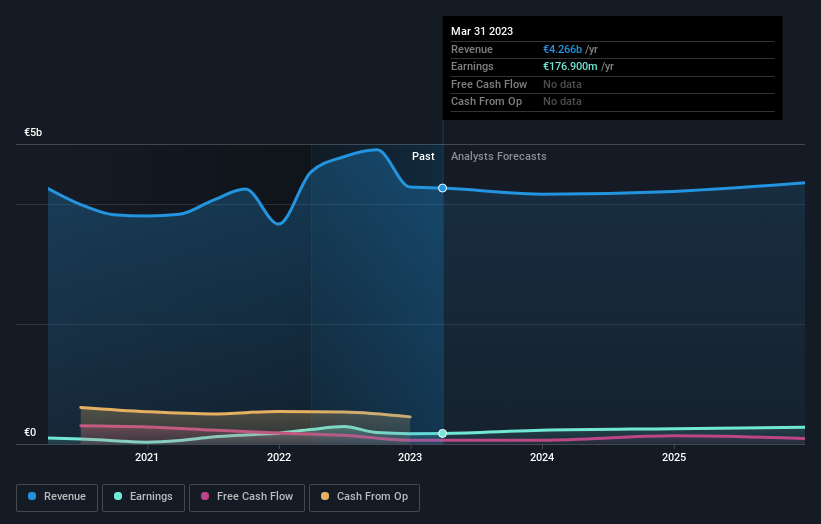Click the 2022 x-axis label

pyautogui.click(x=279, y=457)
